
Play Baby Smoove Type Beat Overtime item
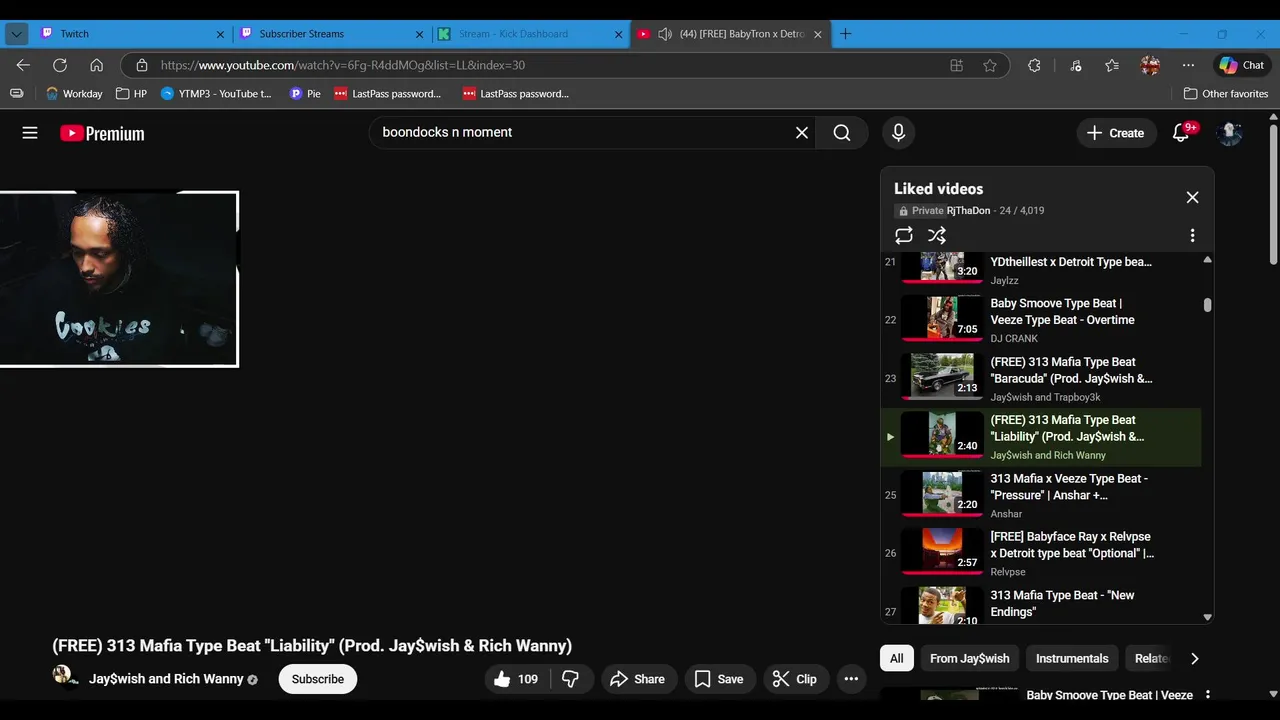click(x=1041, y=320)
